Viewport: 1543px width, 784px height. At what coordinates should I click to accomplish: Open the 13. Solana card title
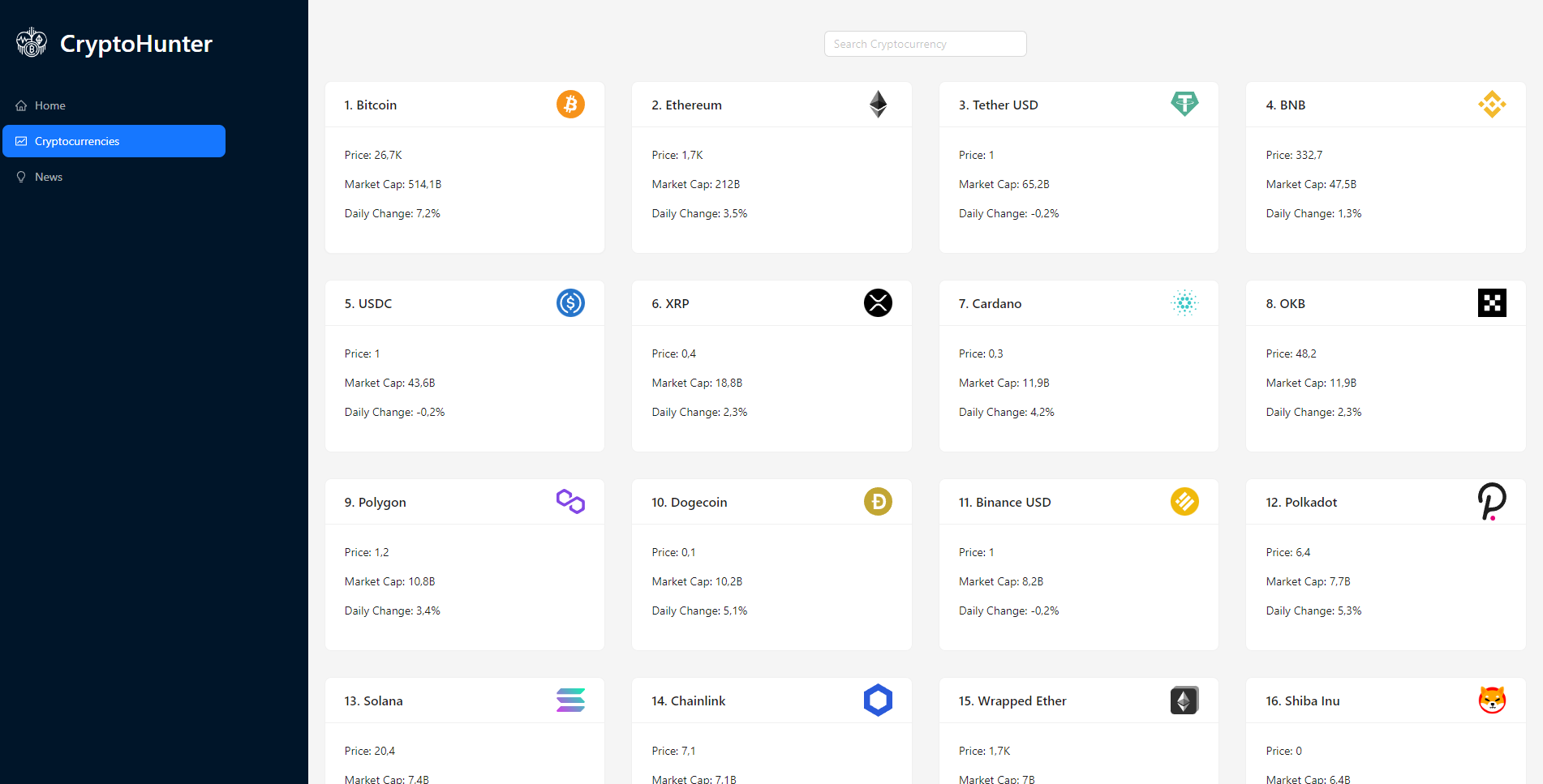[x=373, y=700]
